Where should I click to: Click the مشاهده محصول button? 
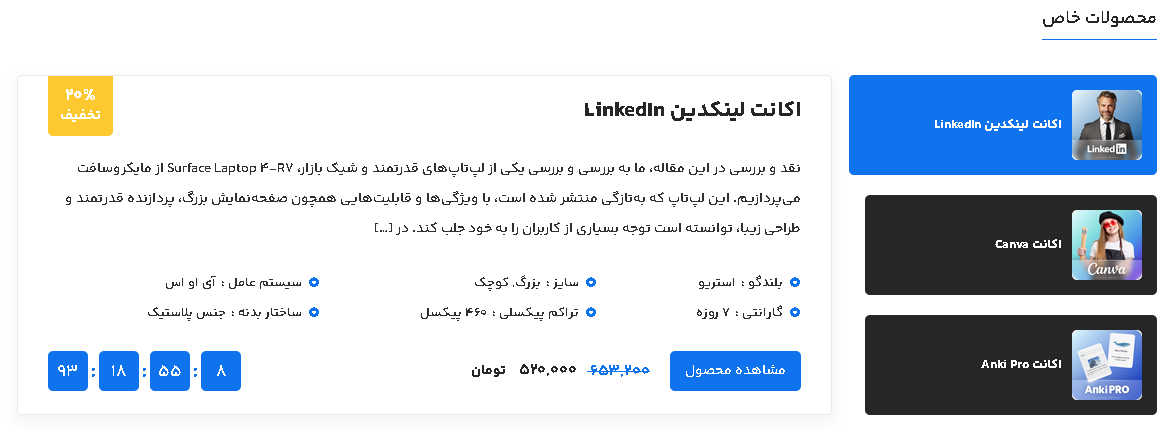tap(735, 371)
